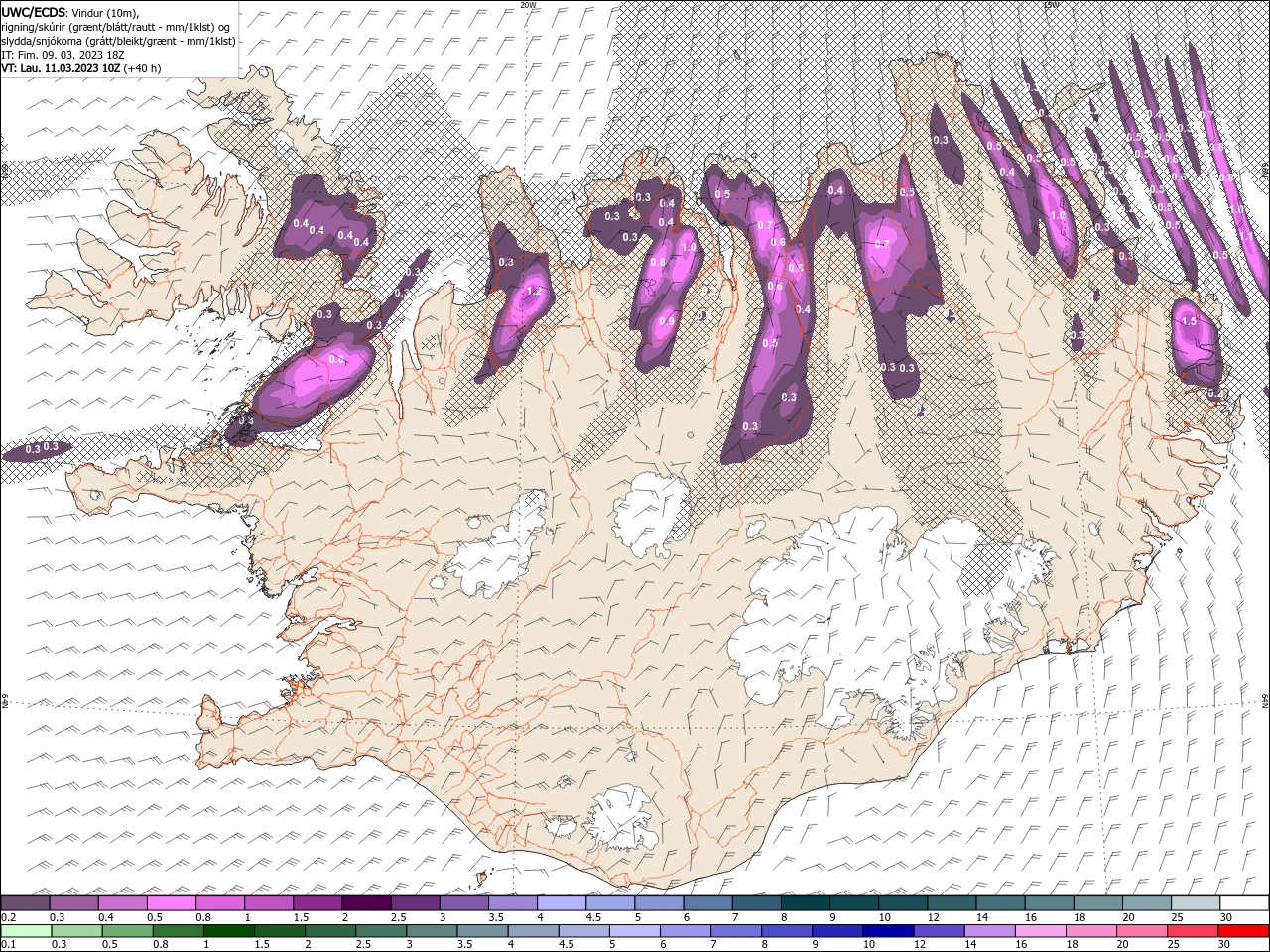
Task: Pick the crimson 25 rain legend swatch
Action: (1193, 931)
